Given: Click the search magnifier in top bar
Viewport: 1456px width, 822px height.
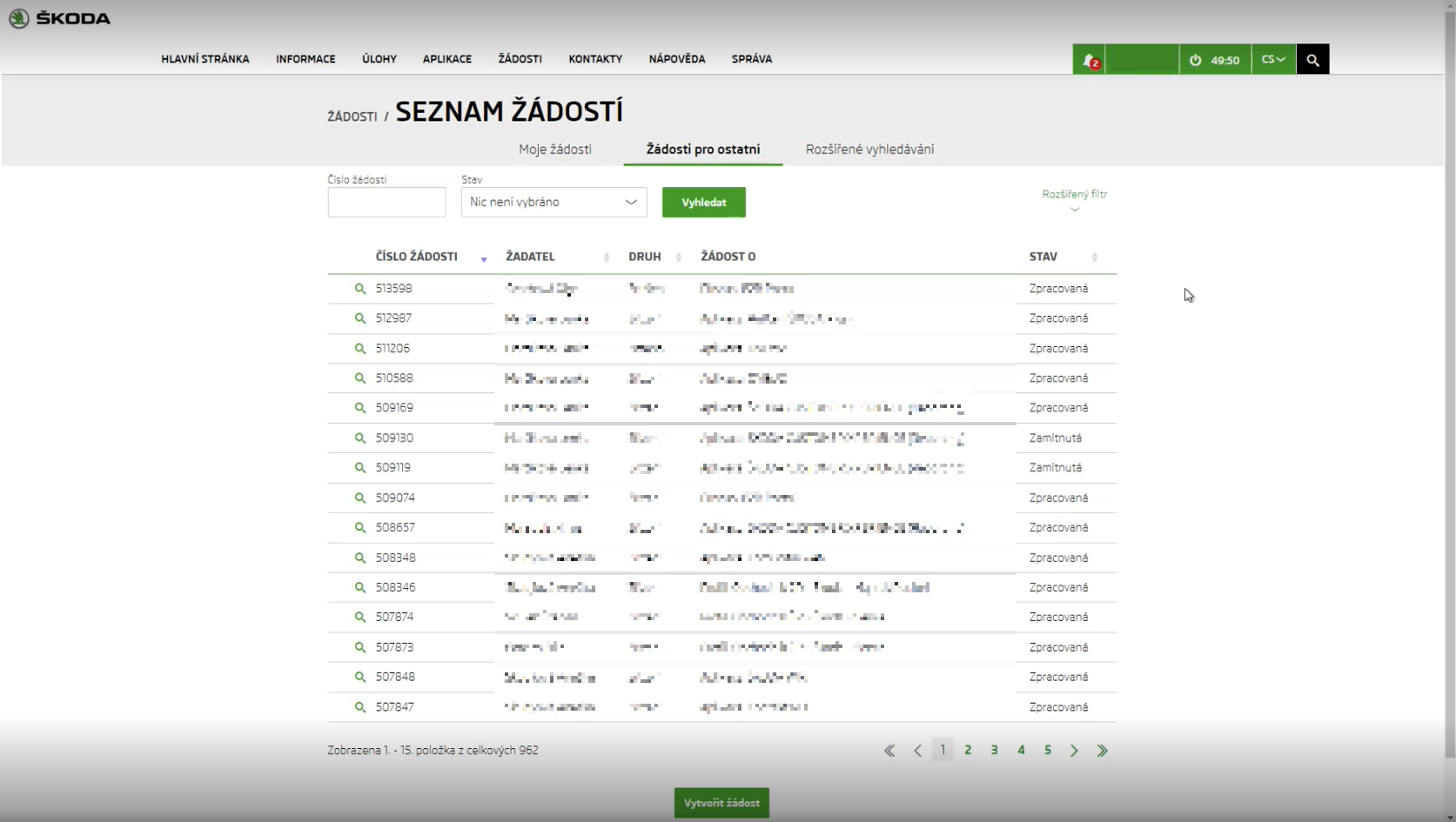Looking at the screenshot, I should pyautogui.click(x=1312, y=60).
